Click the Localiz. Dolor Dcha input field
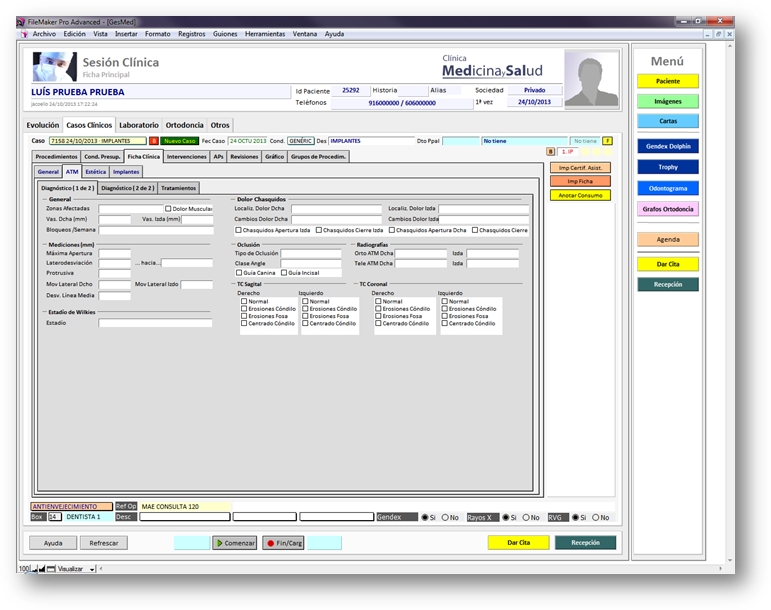 pos(336,209)
